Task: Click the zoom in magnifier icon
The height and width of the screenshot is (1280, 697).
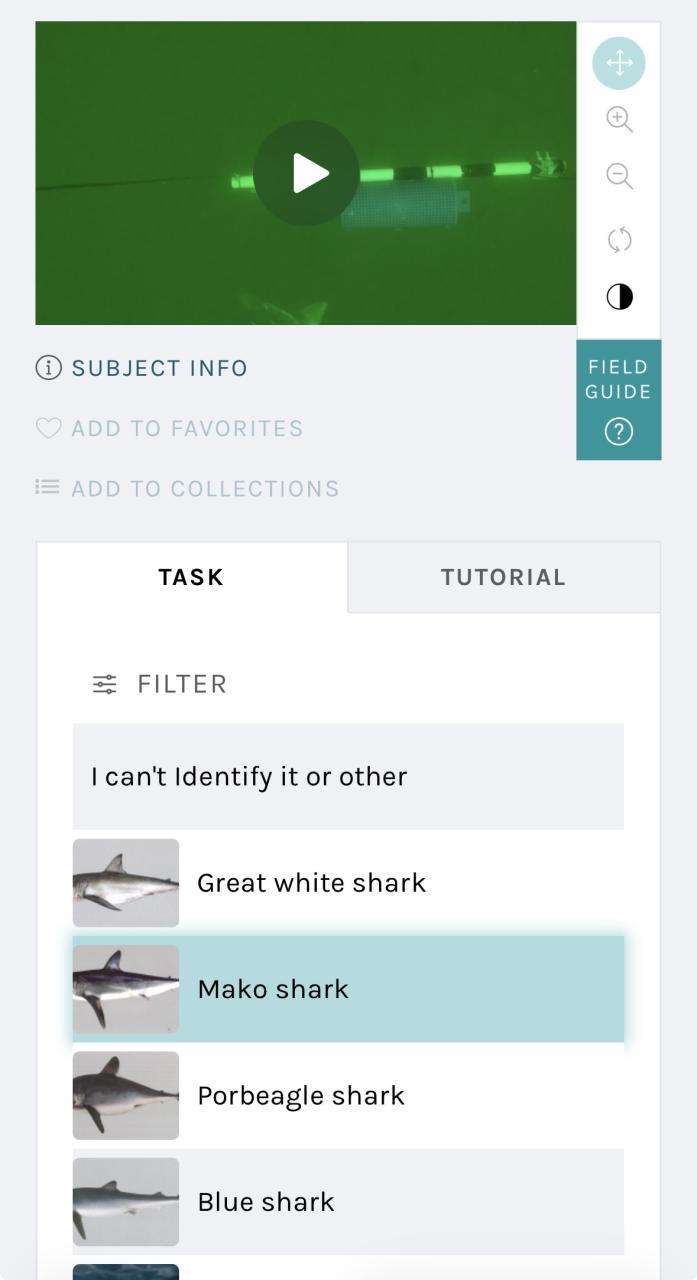Action: (x=619, y=120)
